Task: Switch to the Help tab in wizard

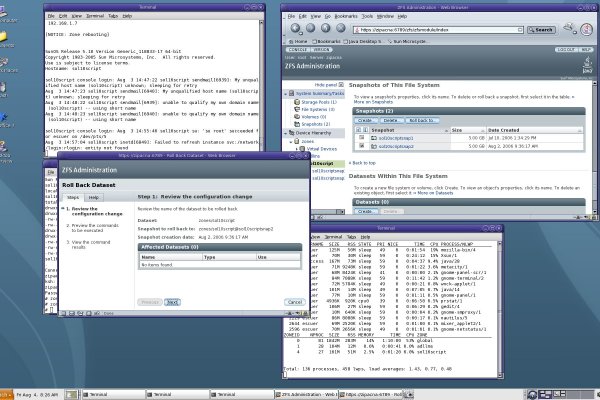Action: 93,199
